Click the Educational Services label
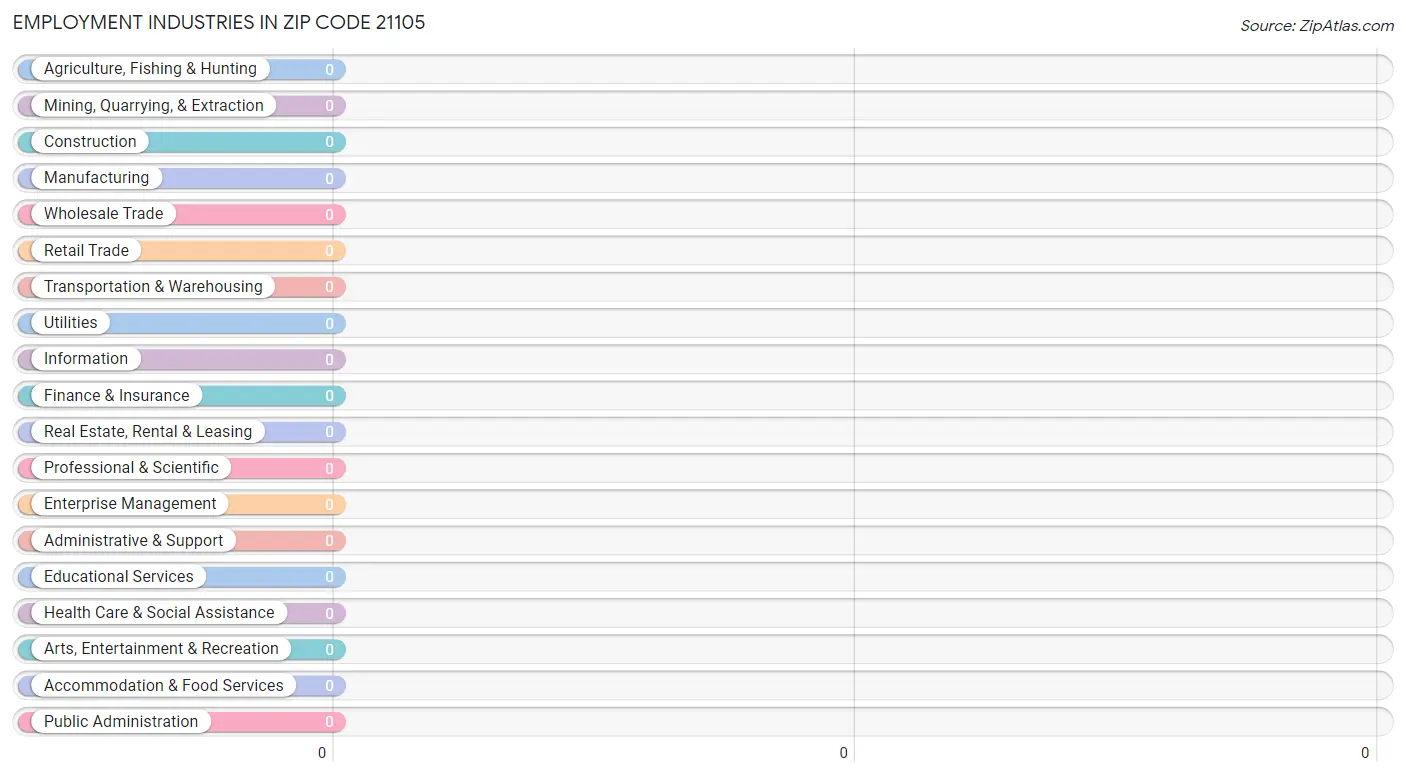Screen dimensions: 1406x776 (x=119, y=576)
